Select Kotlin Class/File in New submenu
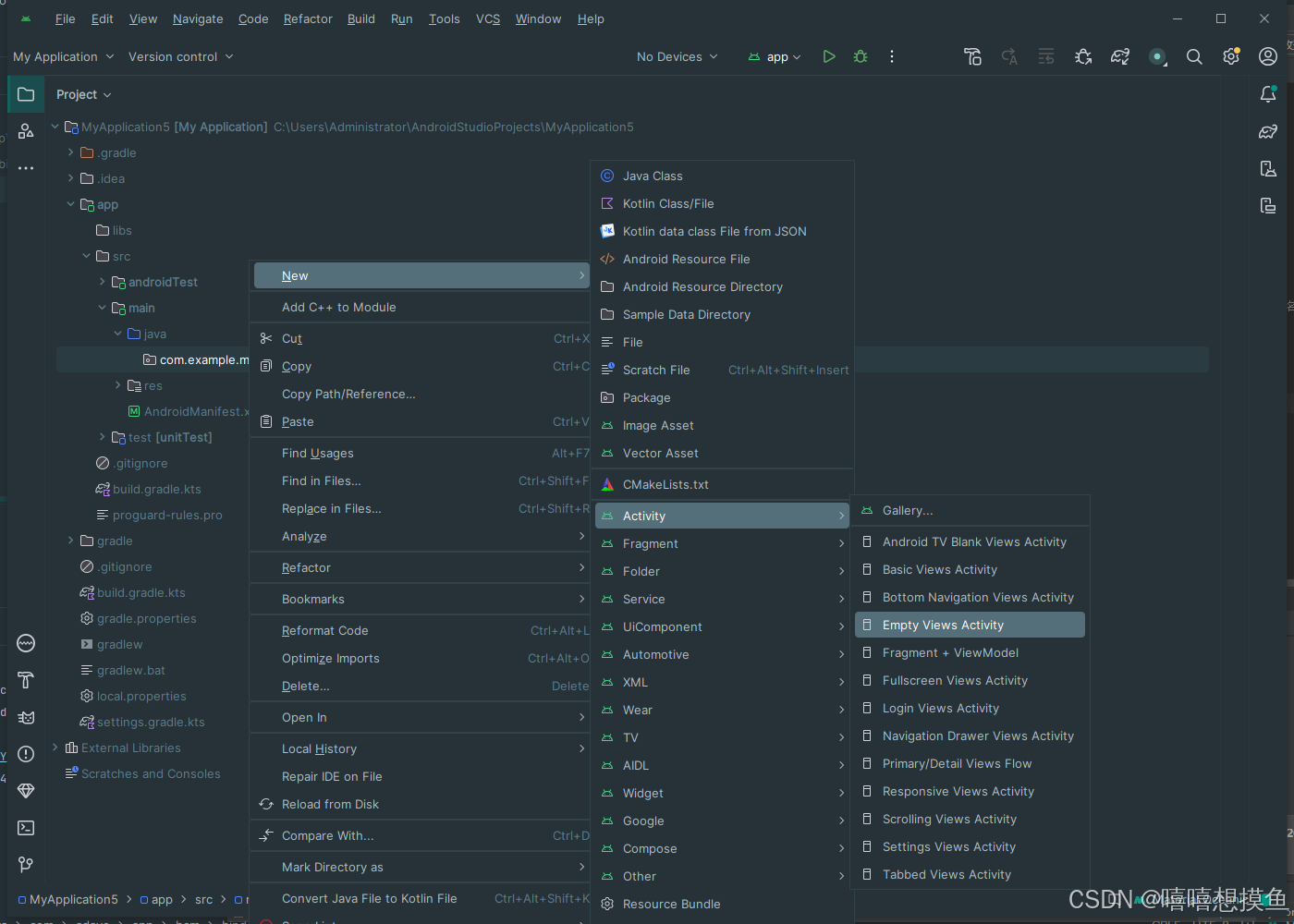 tap(722, 203)
